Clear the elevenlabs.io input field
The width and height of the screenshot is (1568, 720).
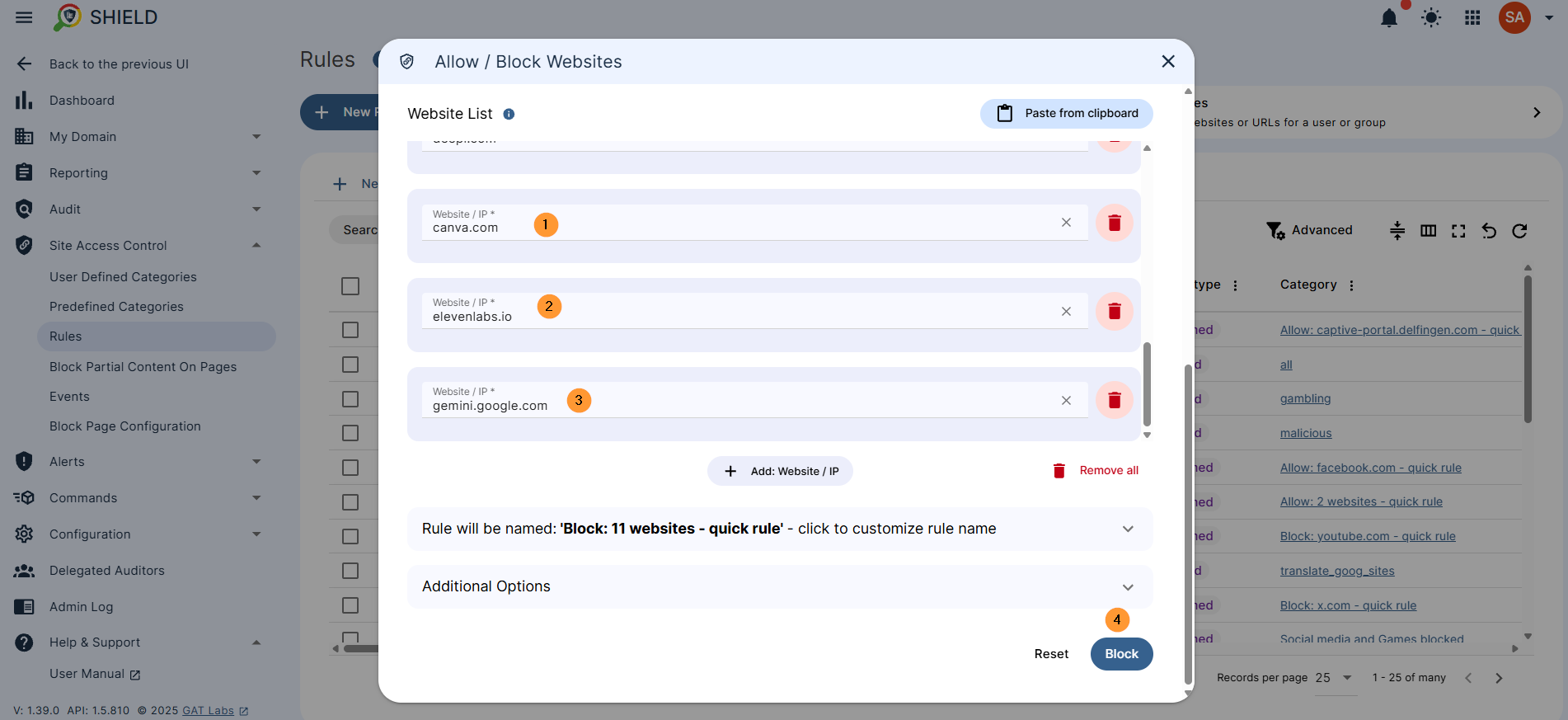[x=1066, y=311]
